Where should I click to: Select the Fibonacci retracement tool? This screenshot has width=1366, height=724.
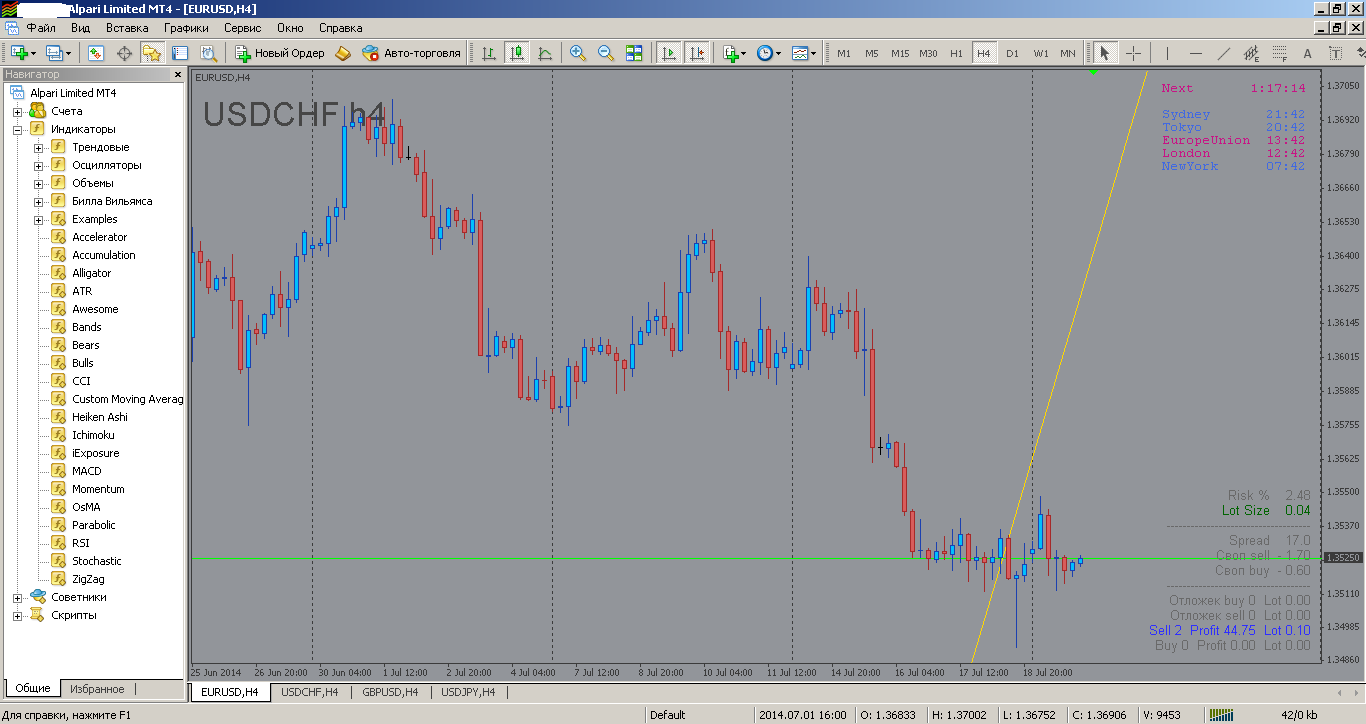click(x=1280, y=53)
